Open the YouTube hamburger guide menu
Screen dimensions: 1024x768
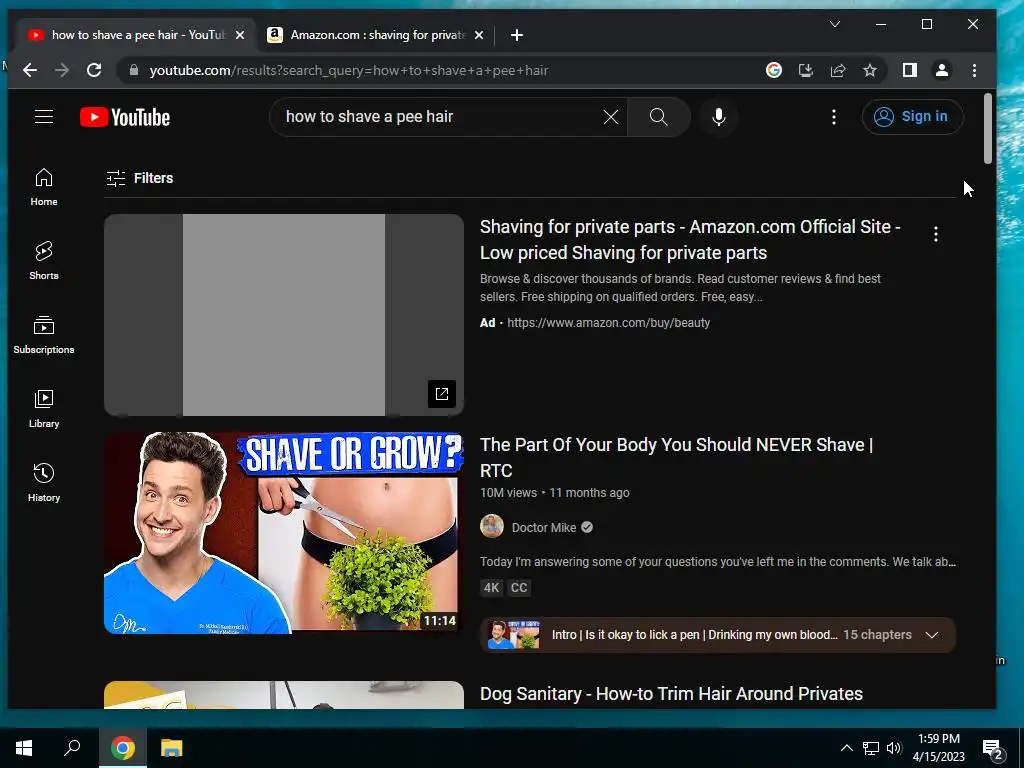point(44,117)
